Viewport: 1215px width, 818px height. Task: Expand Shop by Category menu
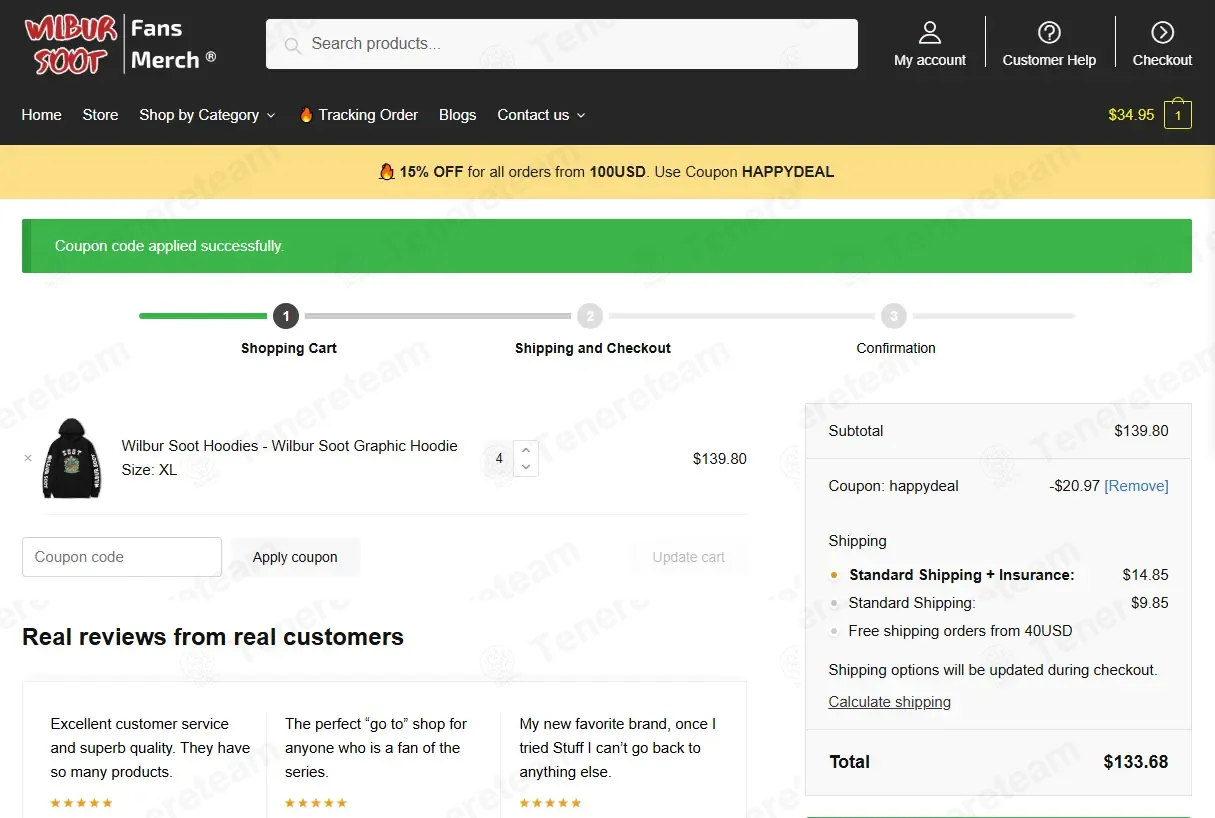[207, 115]
